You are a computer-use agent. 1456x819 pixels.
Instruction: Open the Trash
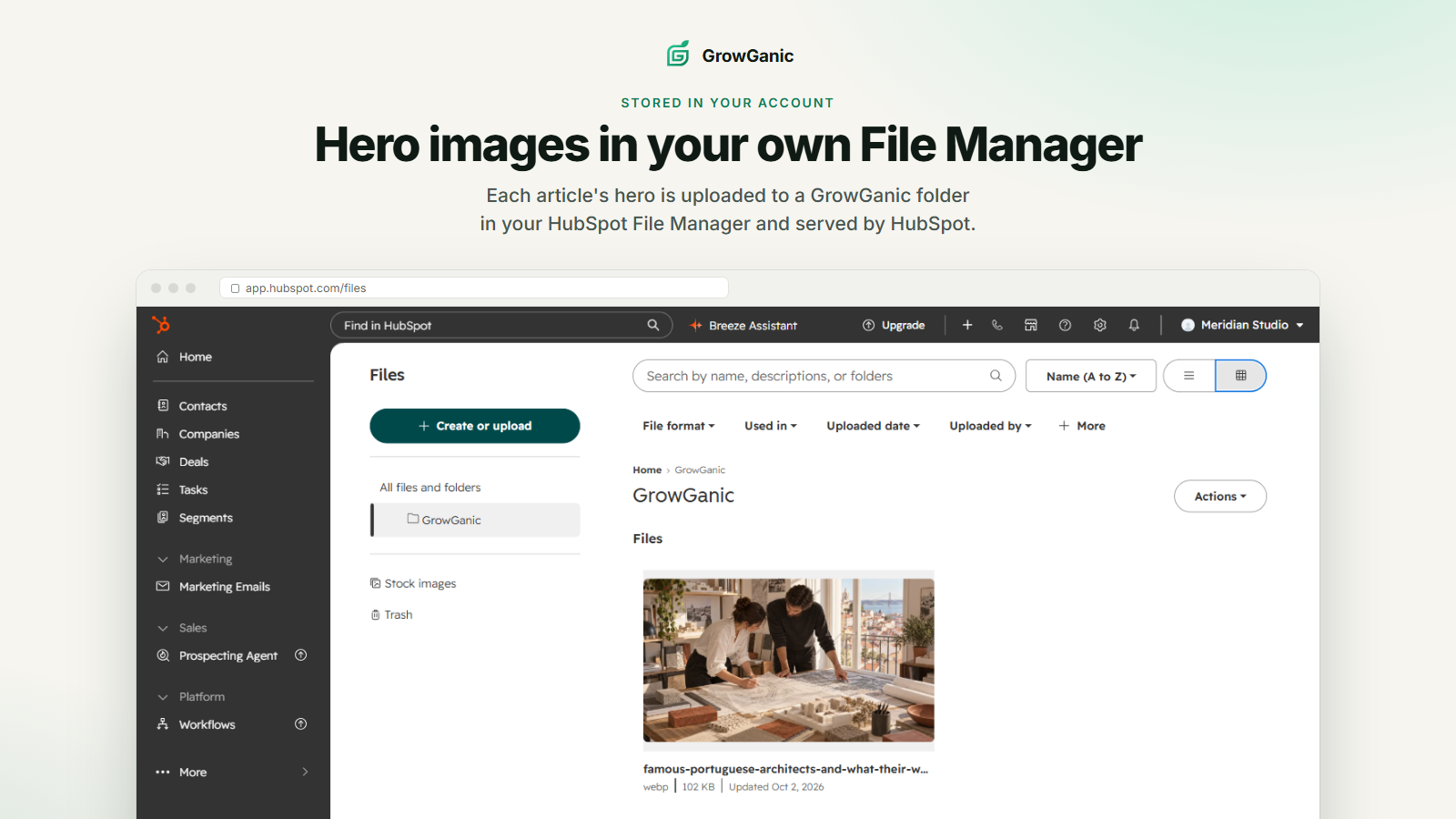391,615
